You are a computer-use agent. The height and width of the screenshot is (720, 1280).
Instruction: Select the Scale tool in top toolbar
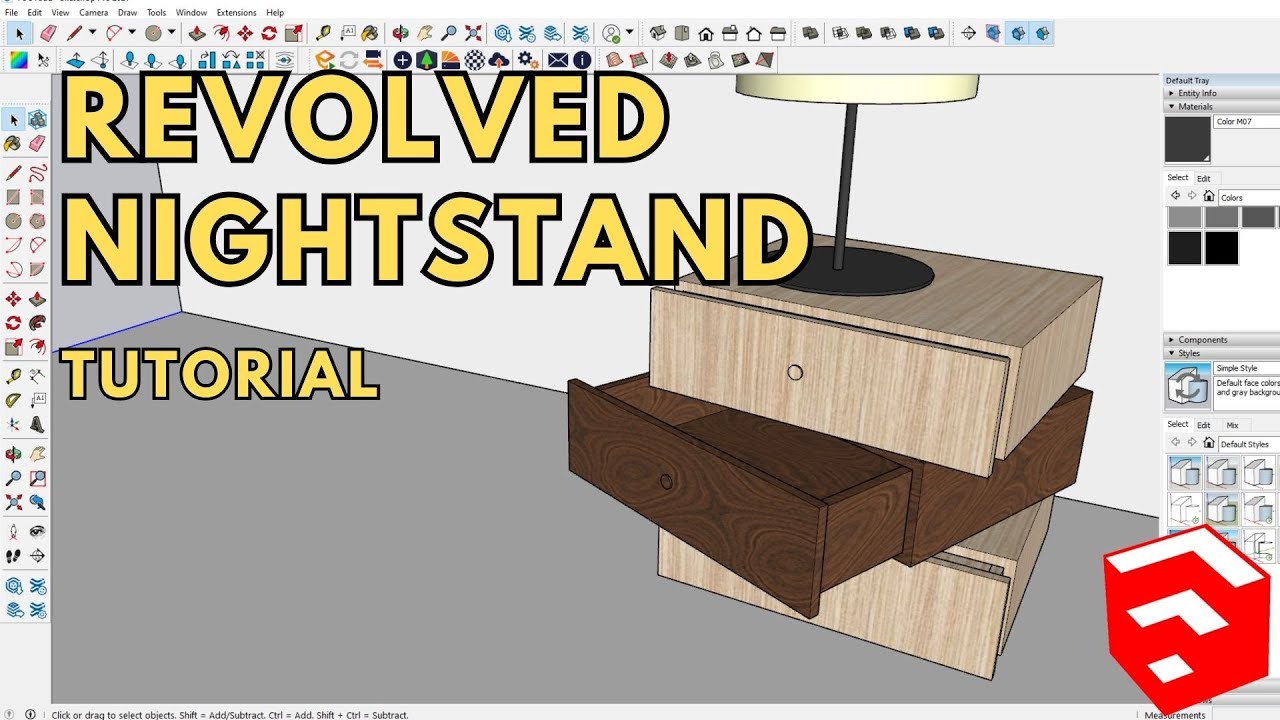click(293, 33)
